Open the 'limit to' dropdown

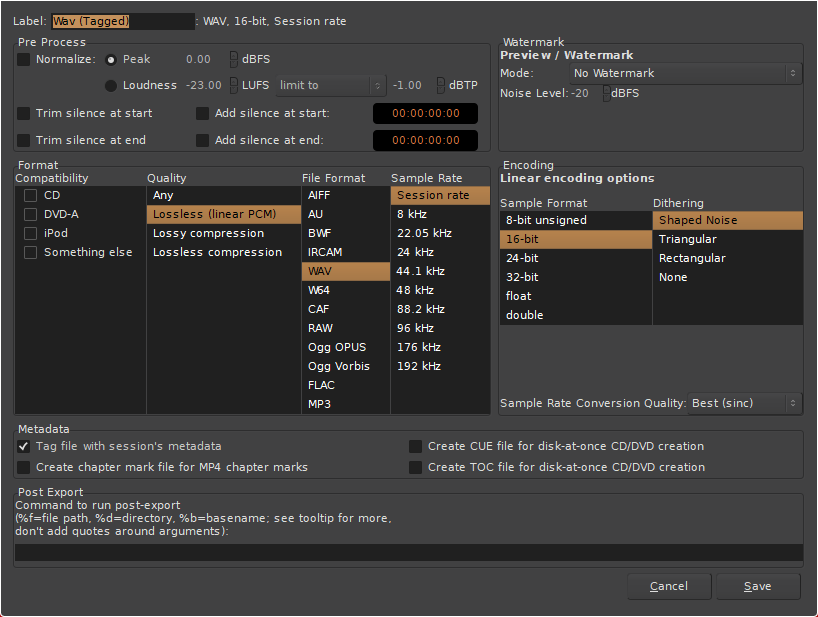pos(330,85)
